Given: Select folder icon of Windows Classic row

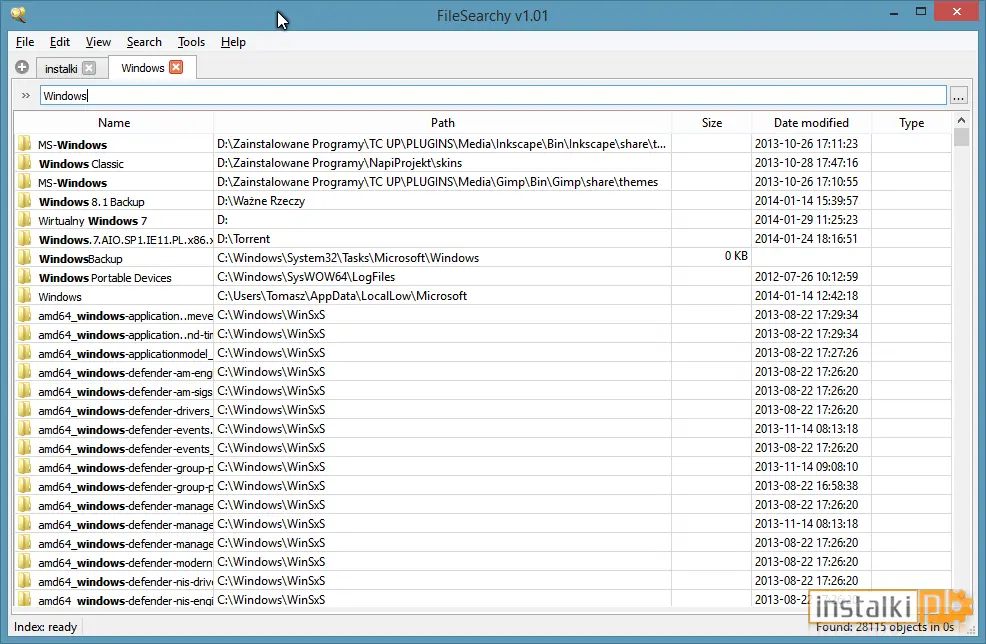Looking at the screenshot, I should pos(25,163).
